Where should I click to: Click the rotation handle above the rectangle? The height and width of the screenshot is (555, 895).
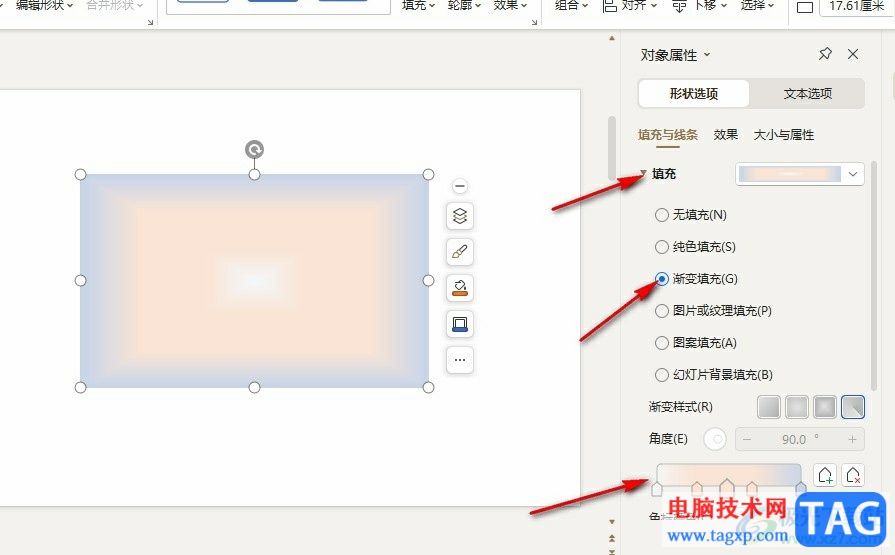click(255, 150)
